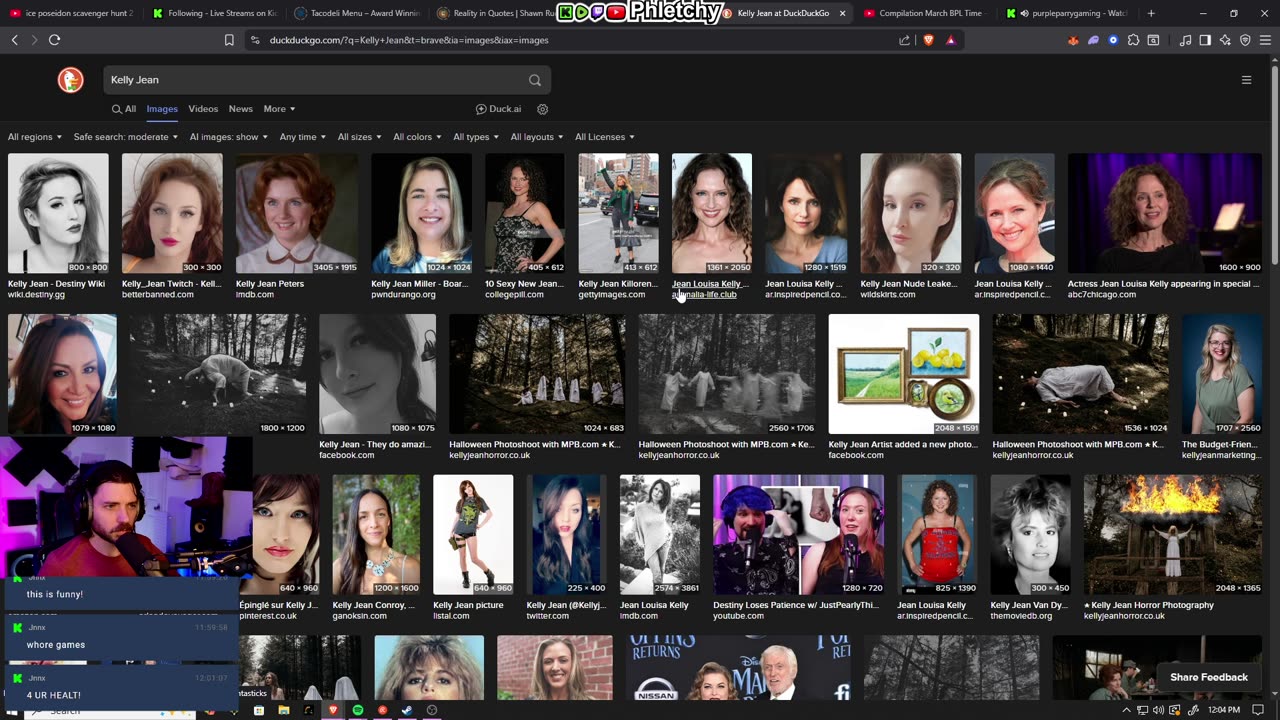This screenshot has height=720, width=1280.
Task: Switch to the Tacodeli Menu browser tab
Action: tap(357, 13)
